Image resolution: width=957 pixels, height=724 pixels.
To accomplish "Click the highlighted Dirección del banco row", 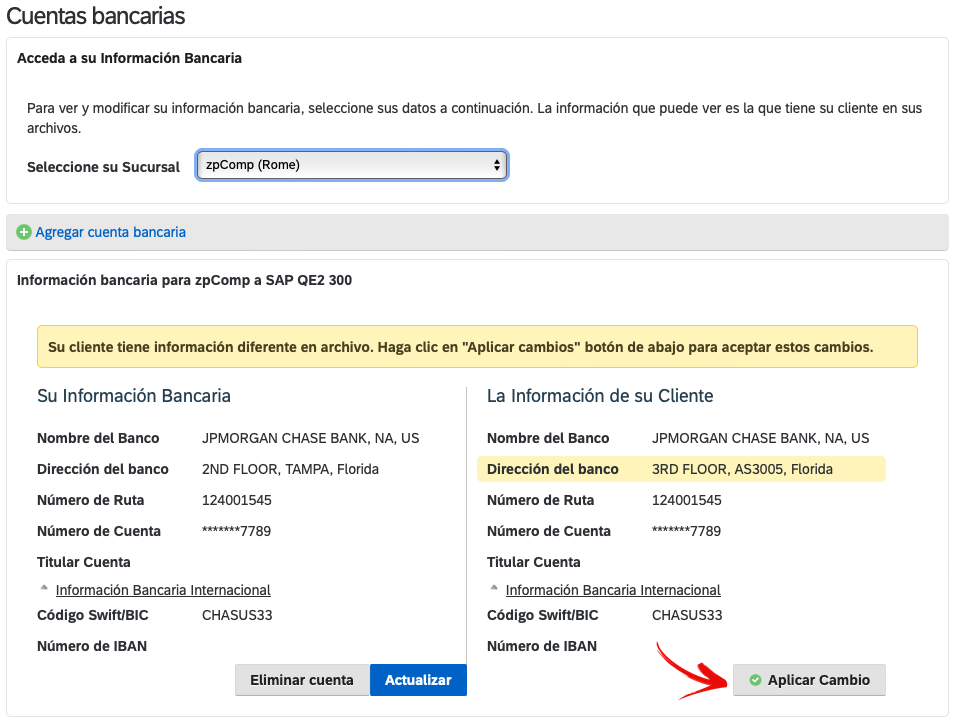I will point(681,469).
